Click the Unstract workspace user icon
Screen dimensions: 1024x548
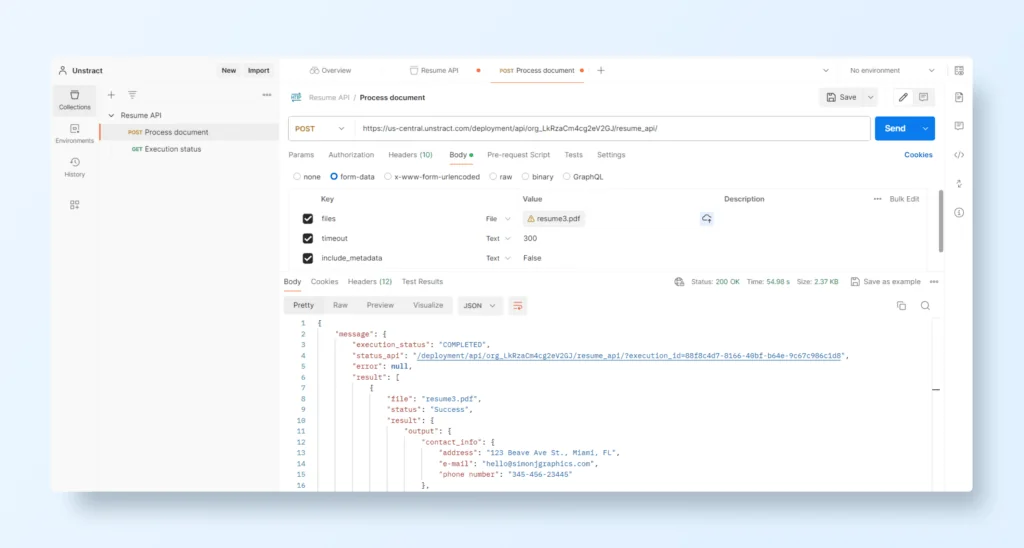click(63, 71)
